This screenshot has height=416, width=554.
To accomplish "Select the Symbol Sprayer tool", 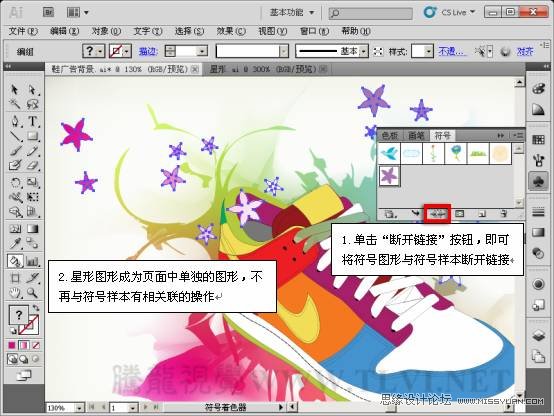I will pos(15,261).
